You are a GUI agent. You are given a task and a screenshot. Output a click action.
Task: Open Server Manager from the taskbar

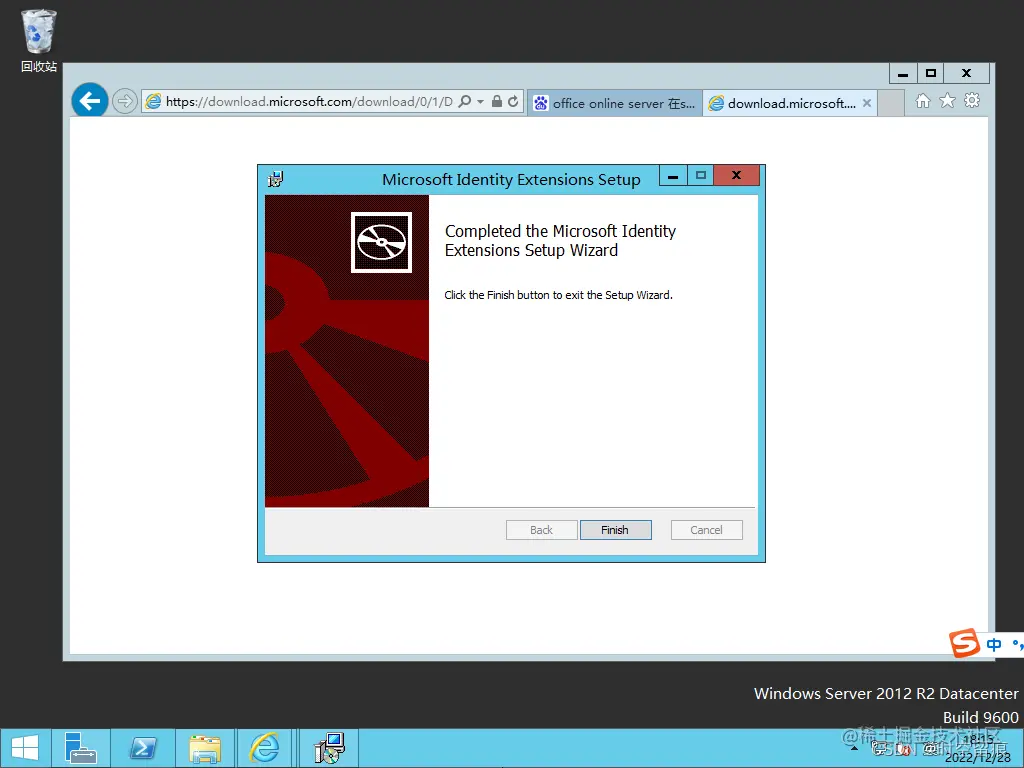point(81,748)
